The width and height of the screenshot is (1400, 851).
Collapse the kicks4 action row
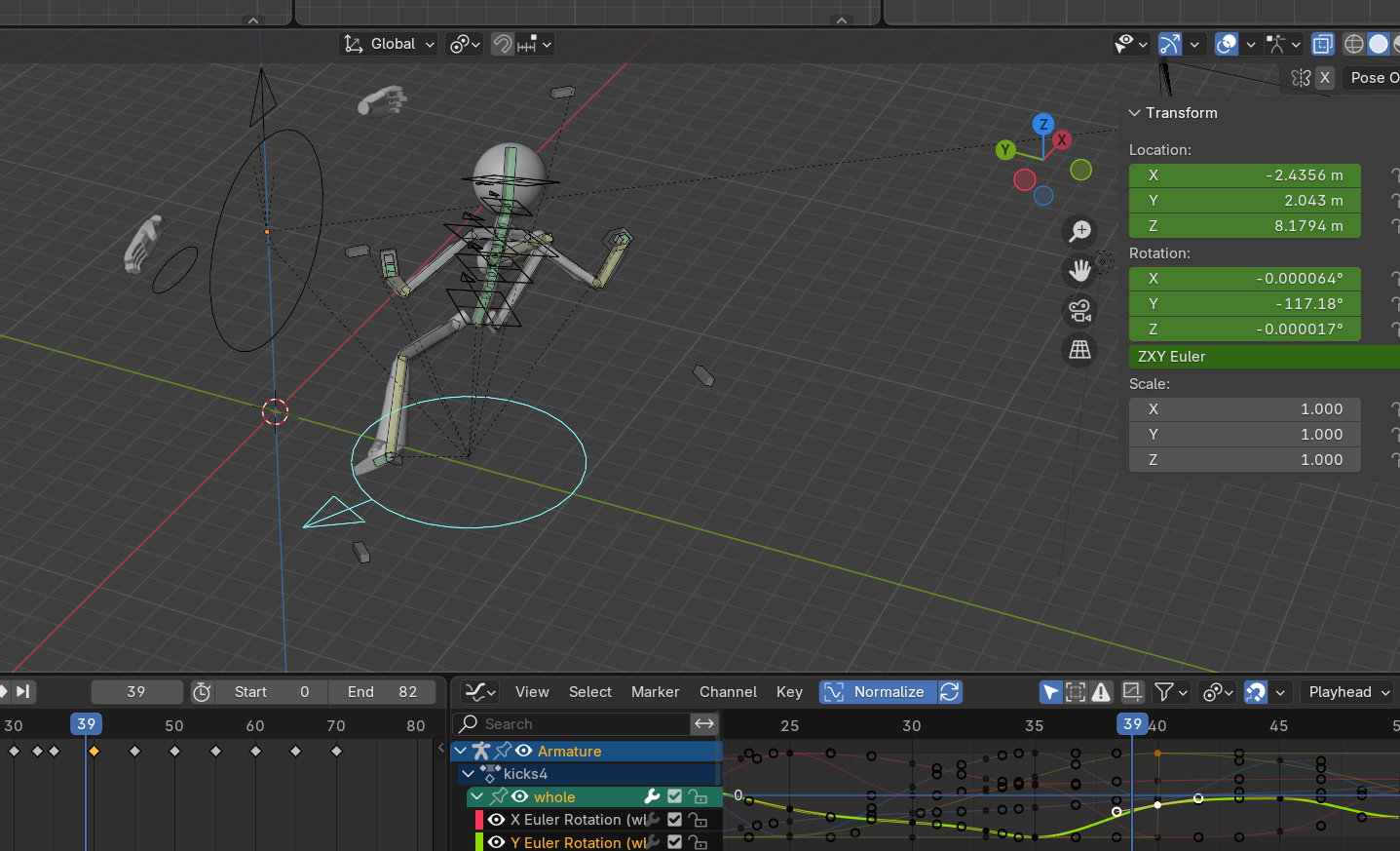(x=469, y=774)
